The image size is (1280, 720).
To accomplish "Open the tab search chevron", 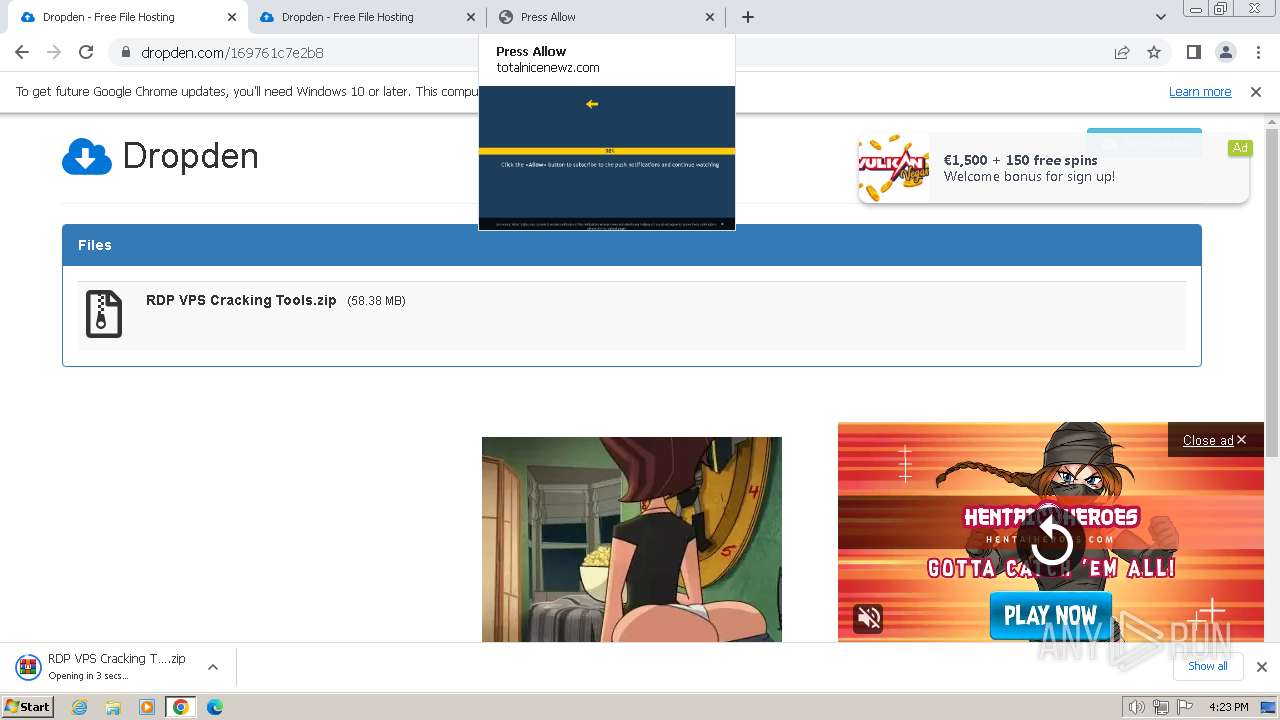I will 1160,17.
